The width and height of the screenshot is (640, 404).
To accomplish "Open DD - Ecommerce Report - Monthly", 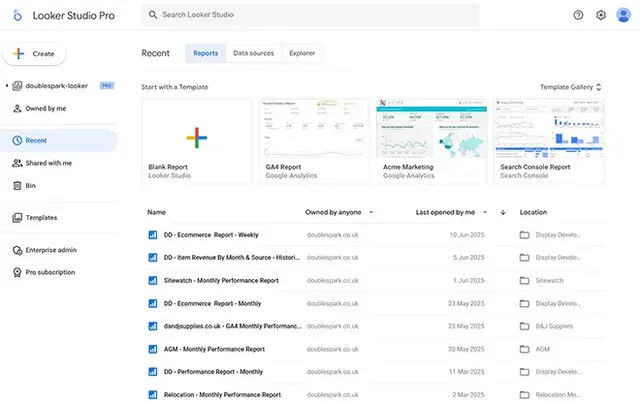I will (x=212, y=304).
